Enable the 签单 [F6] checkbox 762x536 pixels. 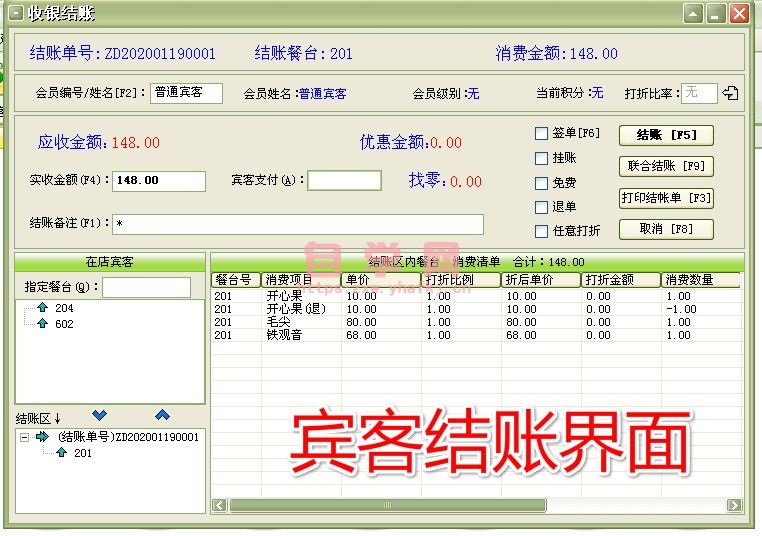click(x=542, y=134)
